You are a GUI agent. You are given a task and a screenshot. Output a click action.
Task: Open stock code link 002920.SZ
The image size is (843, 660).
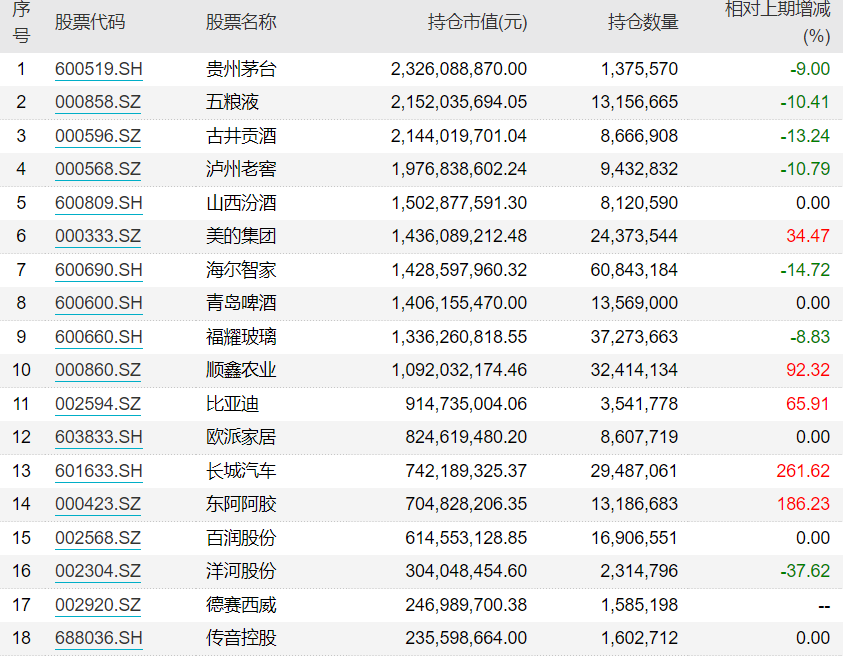pos(98,605)
